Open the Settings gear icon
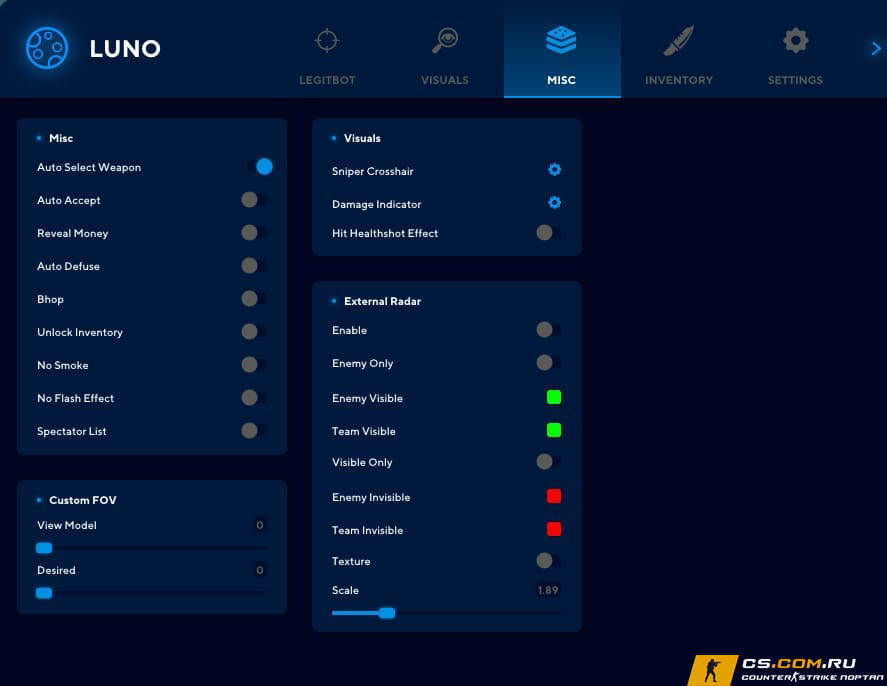Image resolution: width=887 pixels, height=686 pixels. (795, 41)
